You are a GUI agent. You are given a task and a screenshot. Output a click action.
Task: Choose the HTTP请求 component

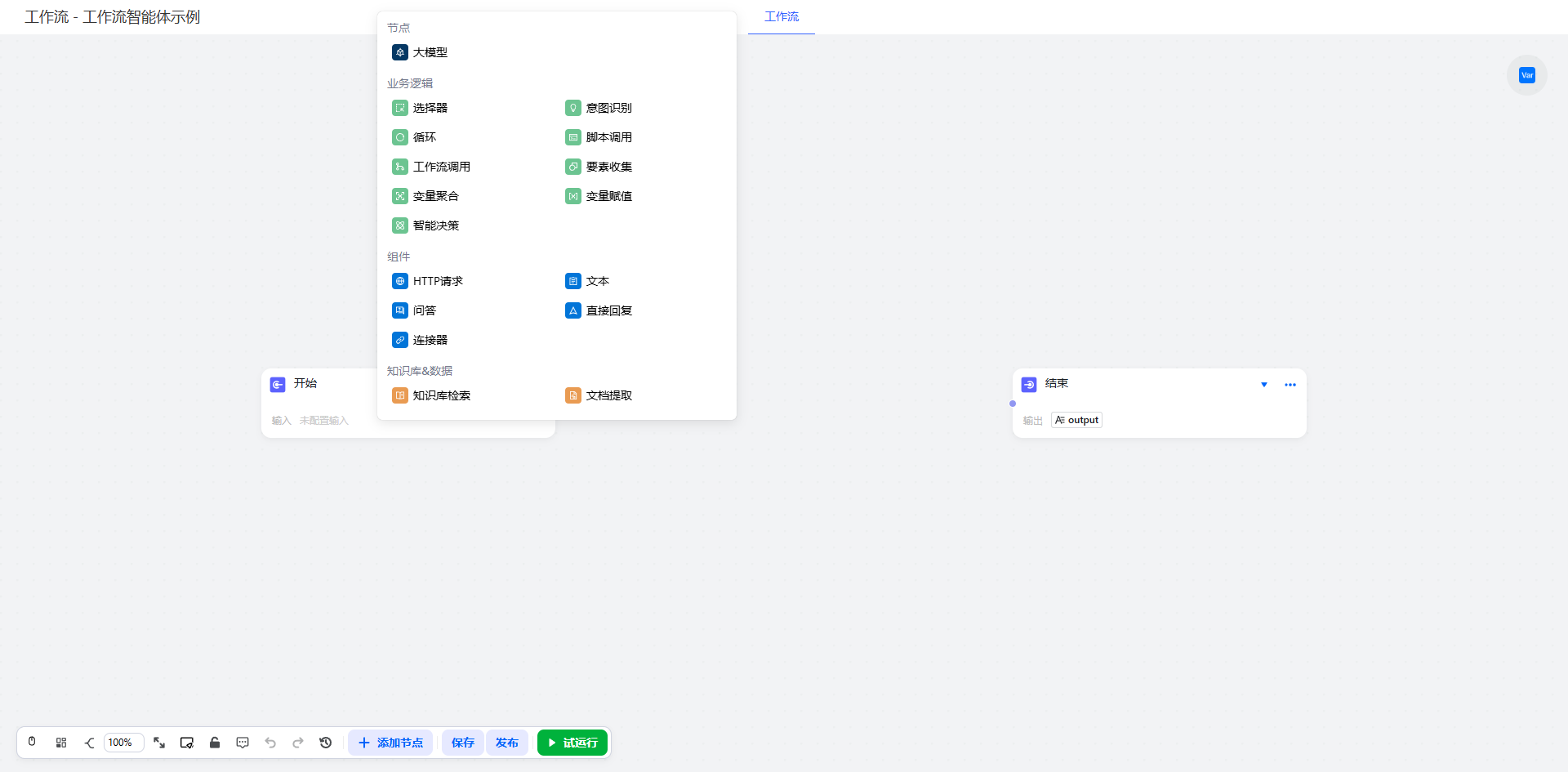[x=438, y=281]
